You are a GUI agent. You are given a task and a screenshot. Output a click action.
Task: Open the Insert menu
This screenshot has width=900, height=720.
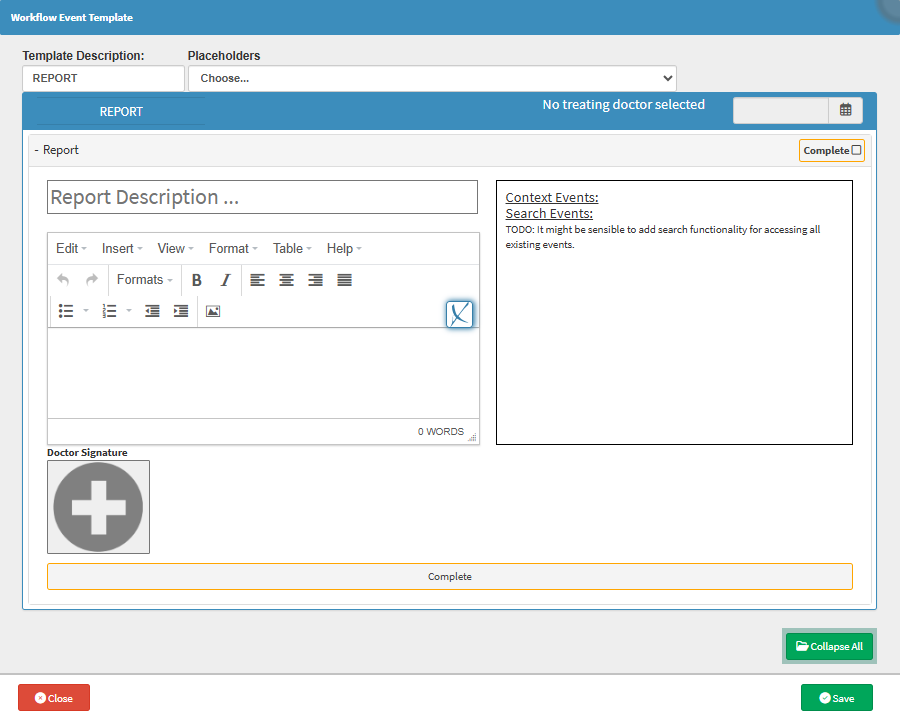(122, 248)
